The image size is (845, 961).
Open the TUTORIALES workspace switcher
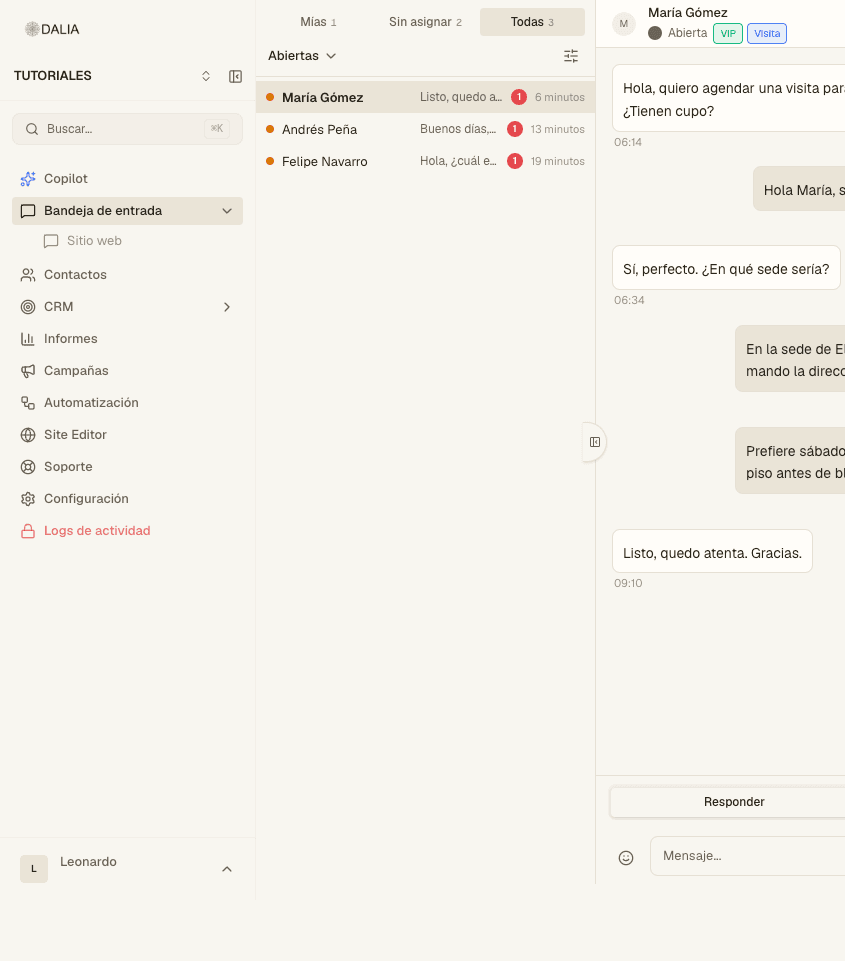pos(206,76)
